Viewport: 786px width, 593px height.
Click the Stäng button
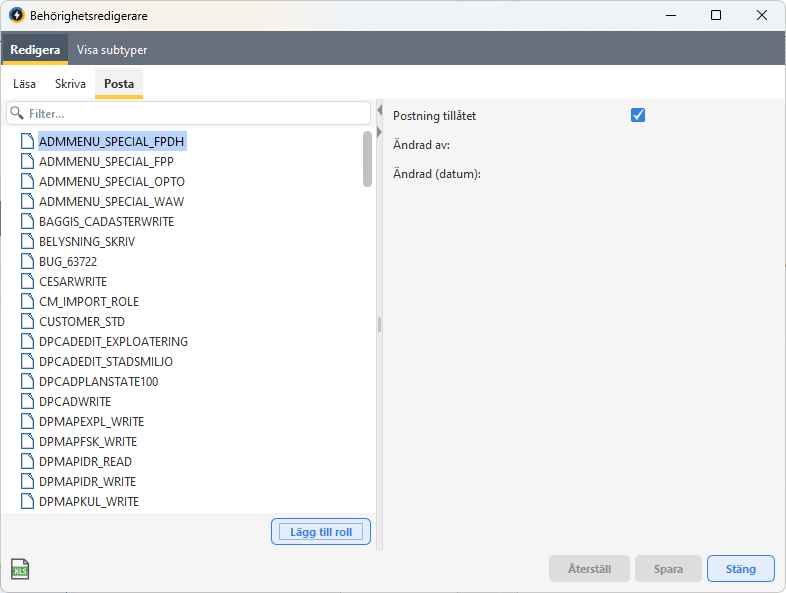(740, 569)
